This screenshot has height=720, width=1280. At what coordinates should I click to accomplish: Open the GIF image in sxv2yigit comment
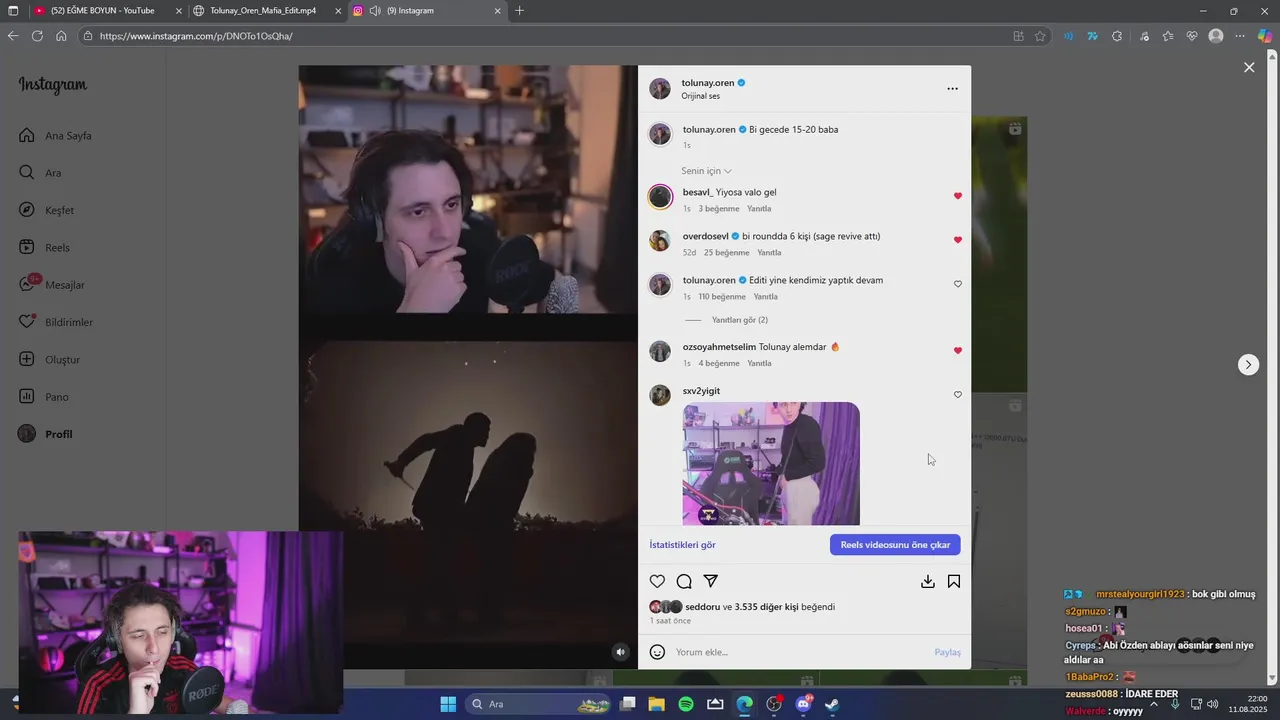[x=771, y=463]
